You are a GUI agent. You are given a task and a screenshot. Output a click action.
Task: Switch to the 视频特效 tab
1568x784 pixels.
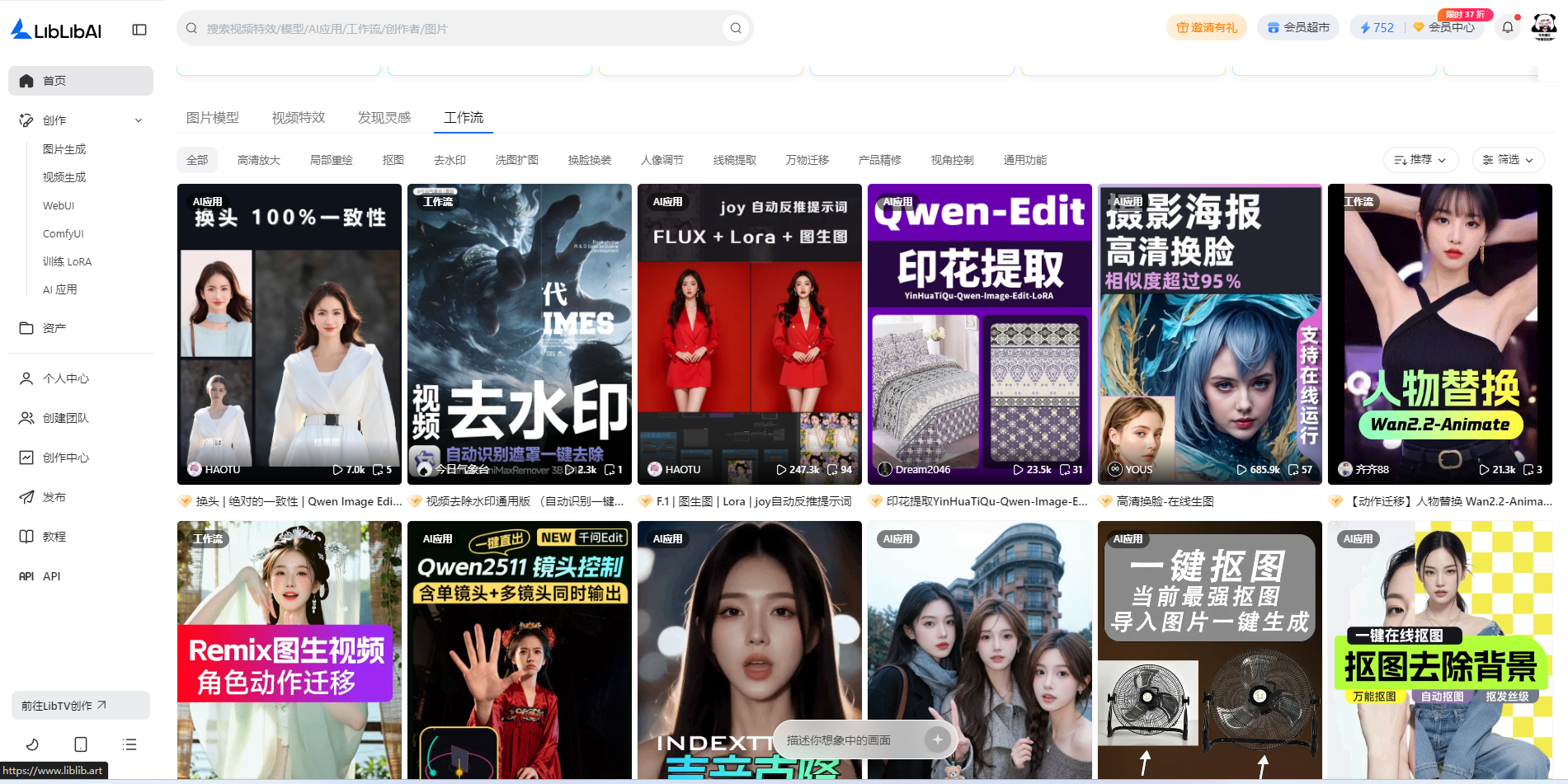tap(299, 118)
